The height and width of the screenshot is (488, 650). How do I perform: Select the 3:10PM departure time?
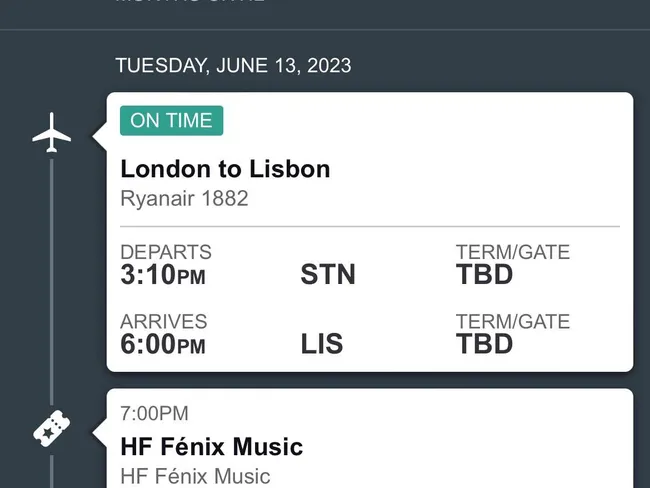click(162, 274)
